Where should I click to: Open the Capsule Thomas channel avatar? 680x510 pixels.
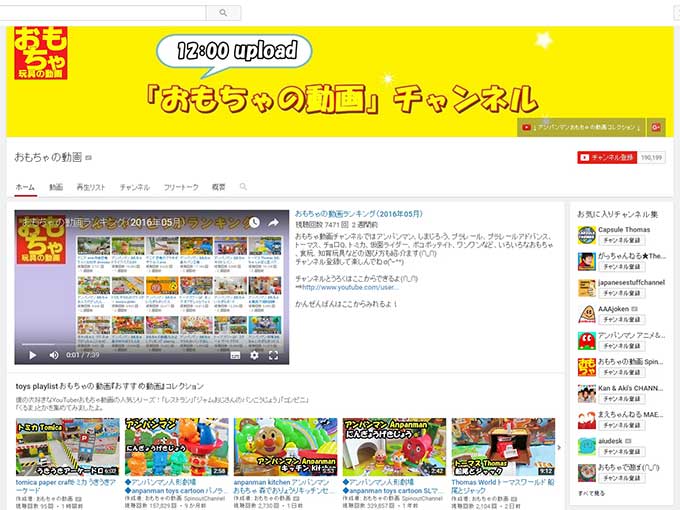click(587, 235)
